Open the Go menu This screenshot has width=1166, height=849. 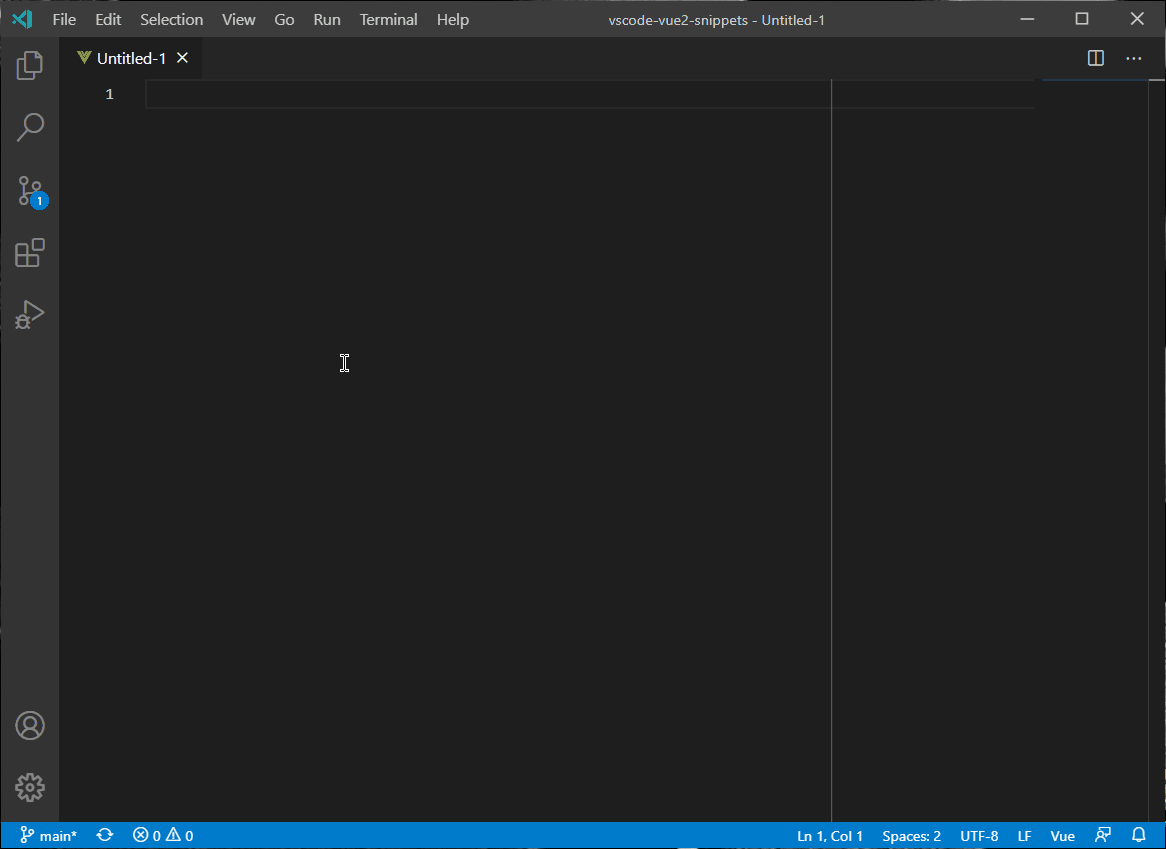point(284,20)
